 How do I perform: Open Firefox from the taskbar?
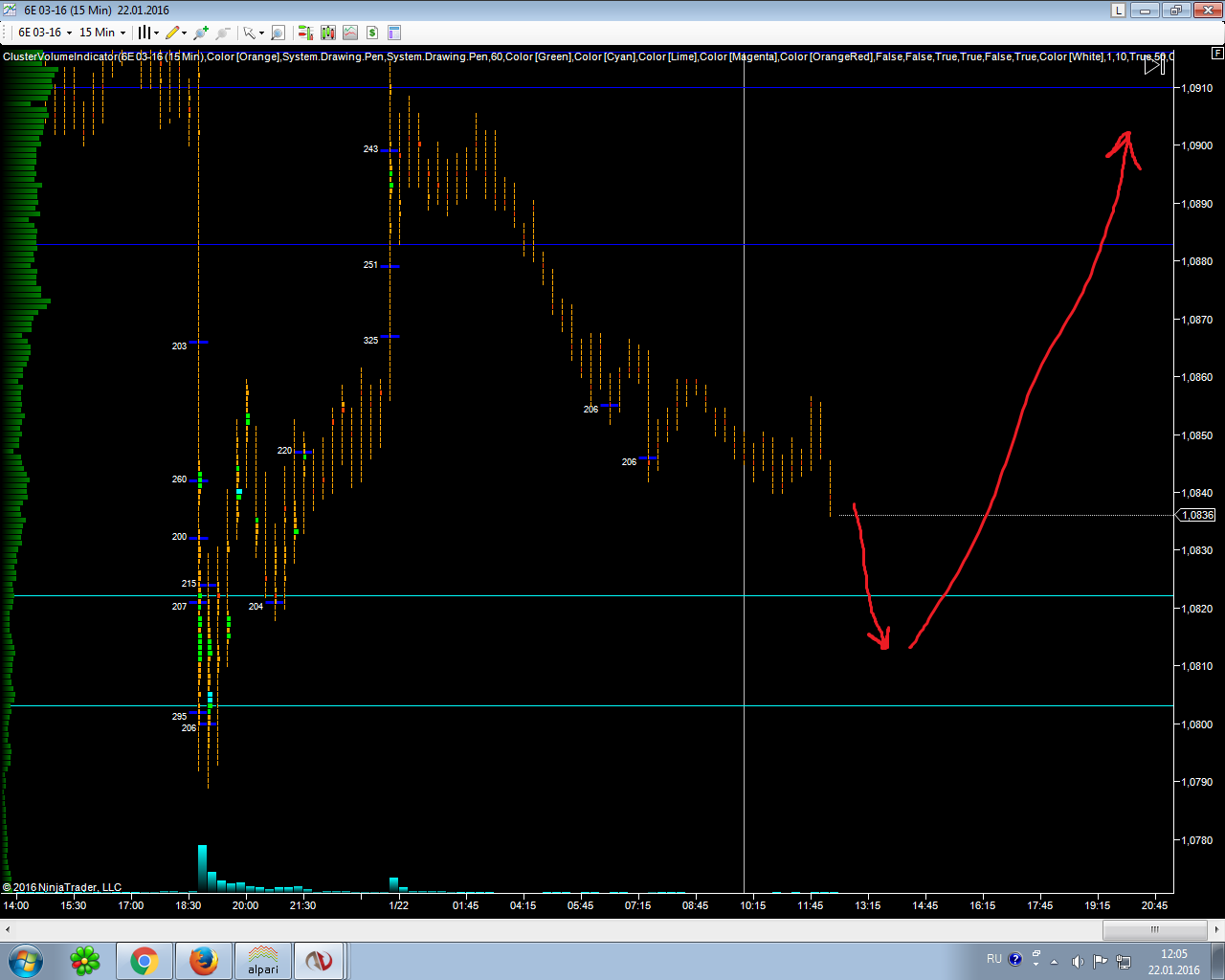pos(203,961)
